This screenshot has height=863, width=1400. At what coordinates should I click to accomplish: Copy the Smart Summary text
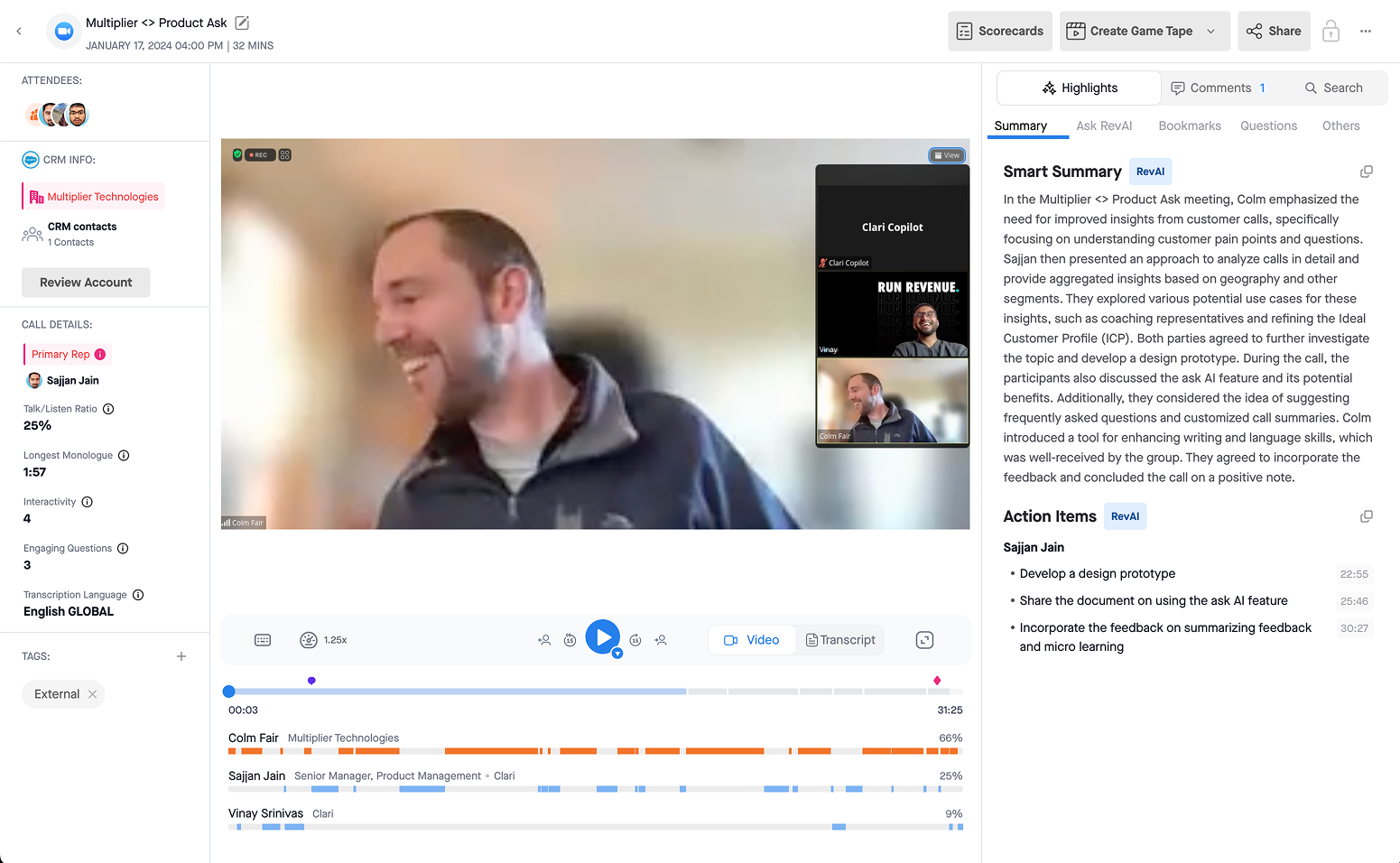click(1367, 172)
